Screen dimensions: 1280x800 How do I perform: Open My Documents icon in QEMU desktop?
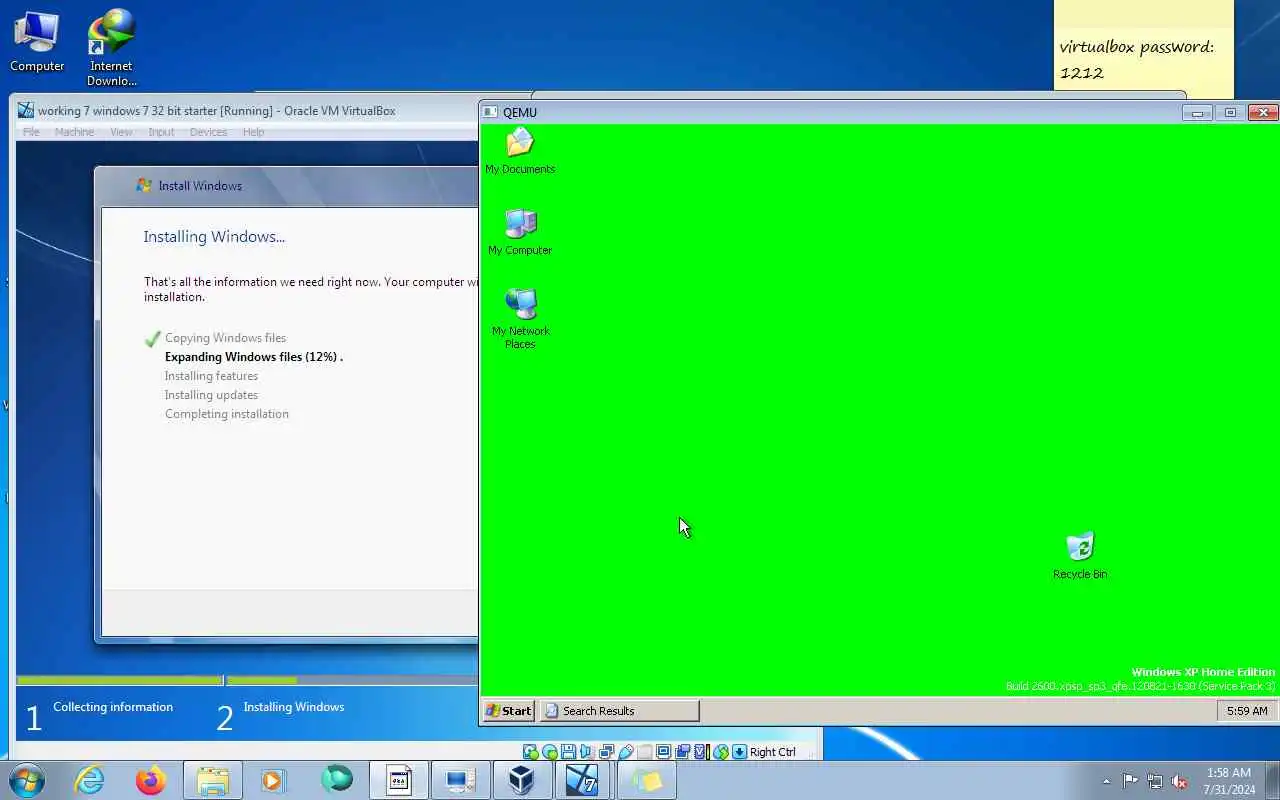(520, 152)
